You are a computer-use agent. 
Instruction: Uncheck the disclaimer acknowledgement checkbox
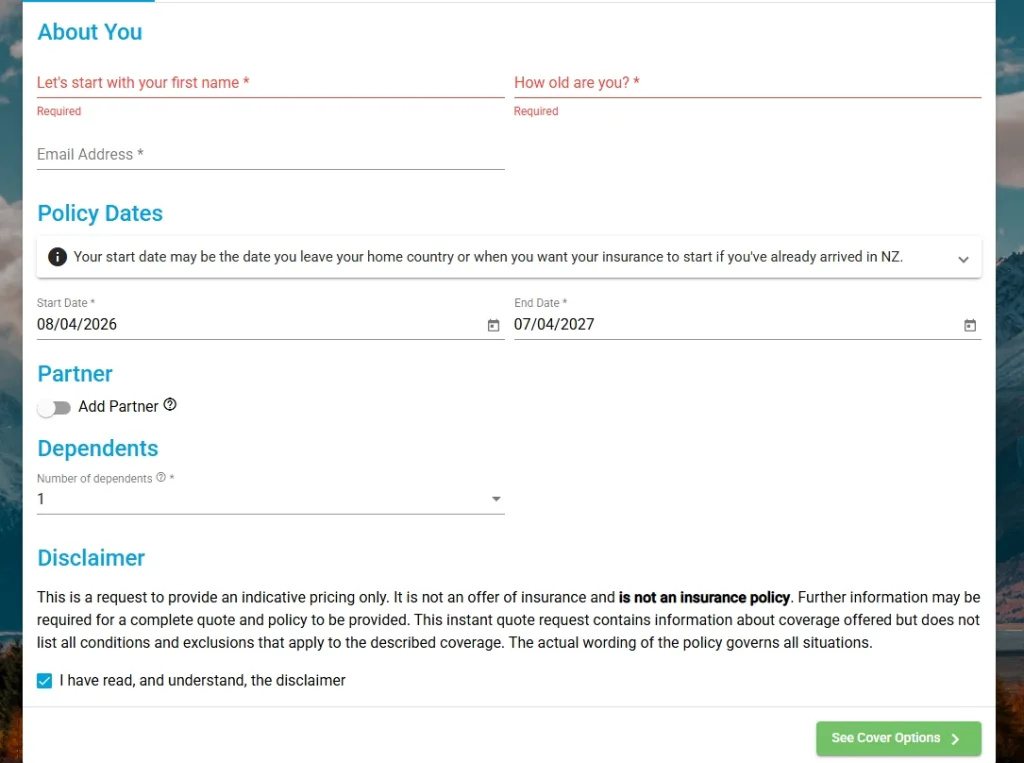click(x=44, y=681)
